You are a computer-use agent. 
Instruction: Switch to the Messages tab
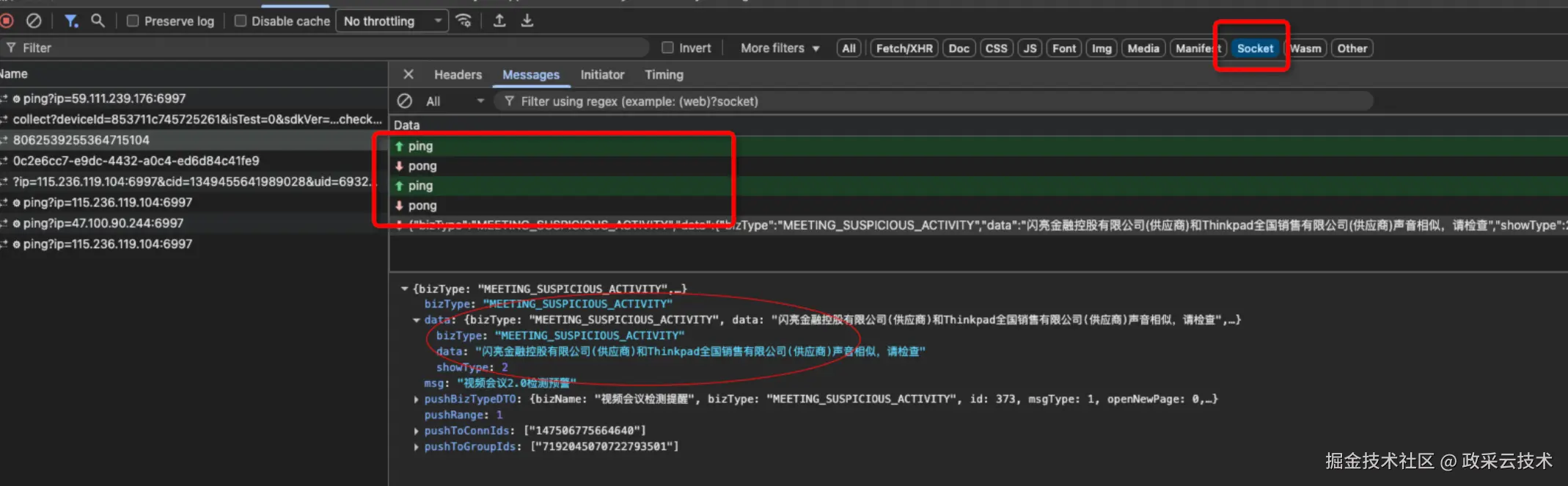531,75
